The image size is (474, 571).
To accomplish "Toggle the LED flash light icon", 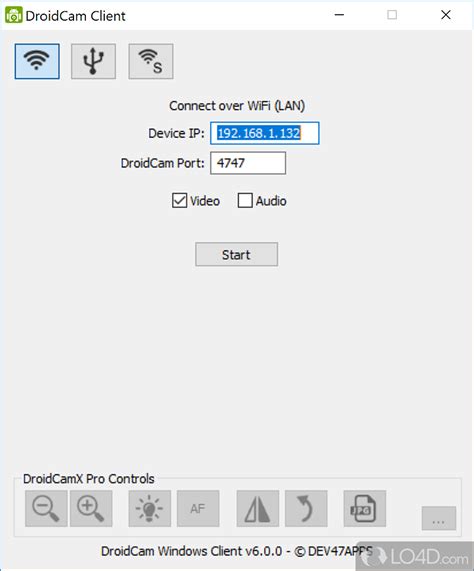I will (x=150, y=508).
